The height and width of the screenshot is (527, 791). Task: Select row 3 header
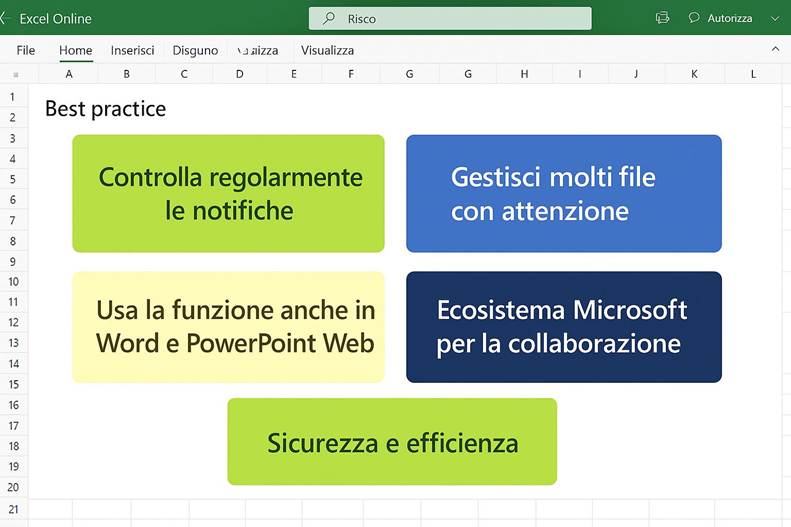pos(13,138)
